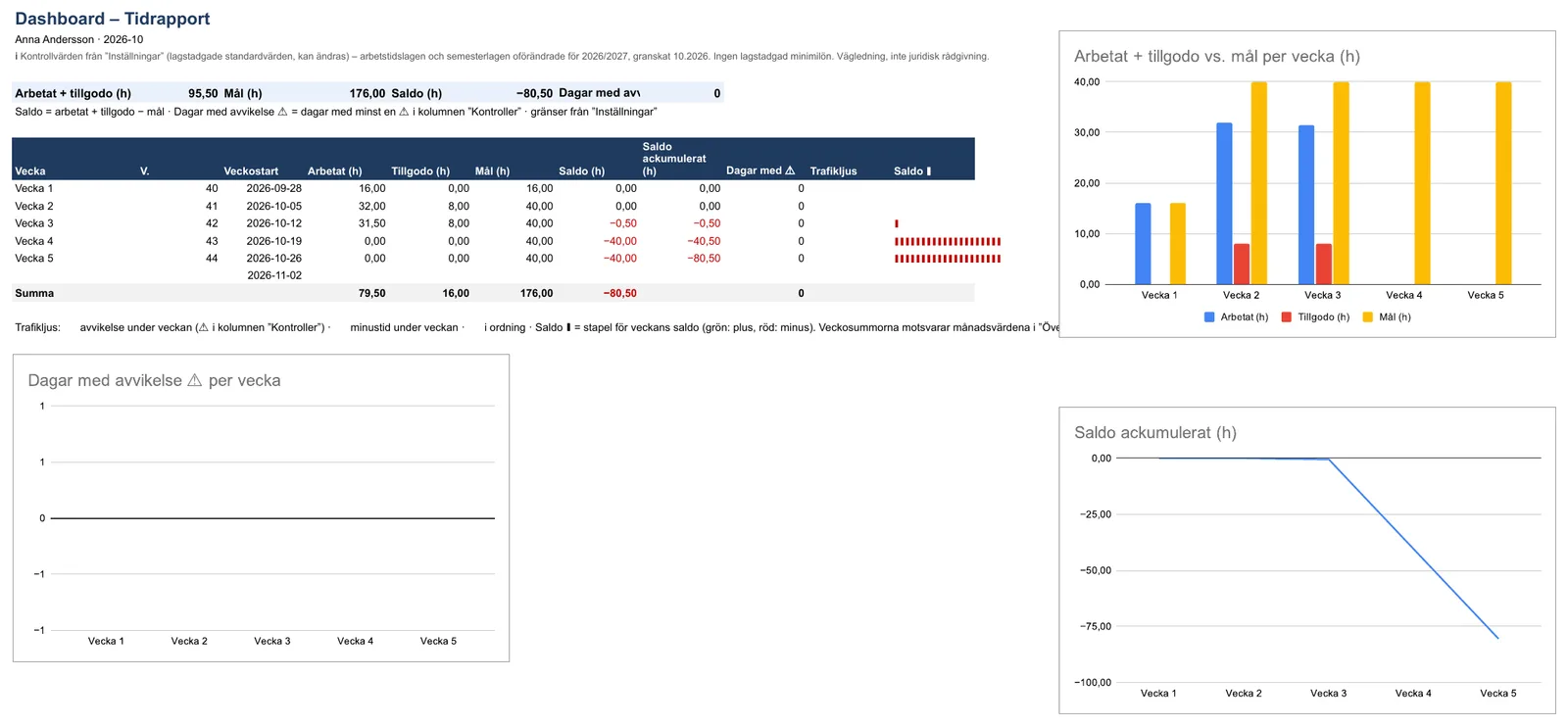The width and height of the screenshot is (1568, 726).
Task: Select the Vecka 3 table row label
Action: pyautogui.click(x=34, y=223)
